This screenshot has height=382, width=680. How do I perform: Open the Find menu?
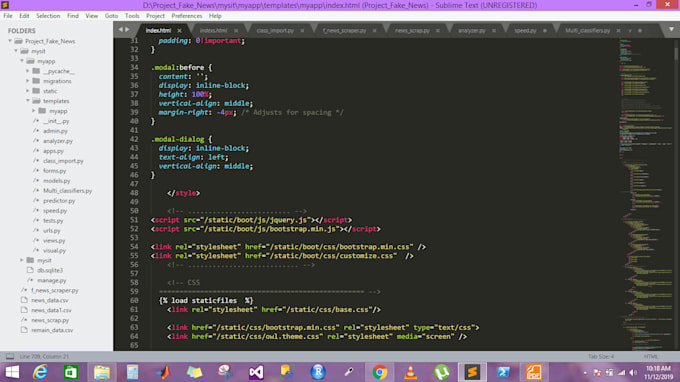tap(72, 16)
